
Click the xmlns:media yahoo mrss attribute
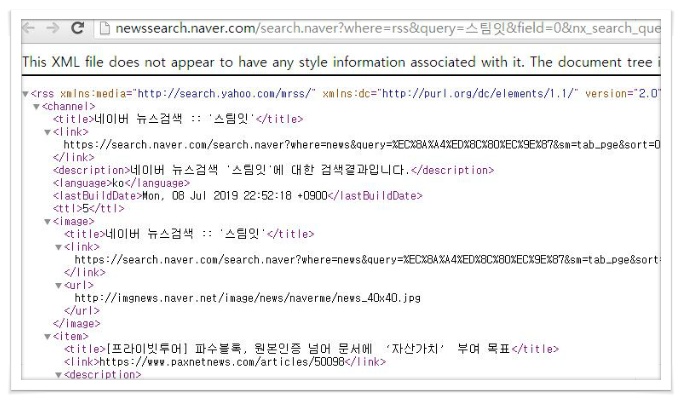point(188,93)
